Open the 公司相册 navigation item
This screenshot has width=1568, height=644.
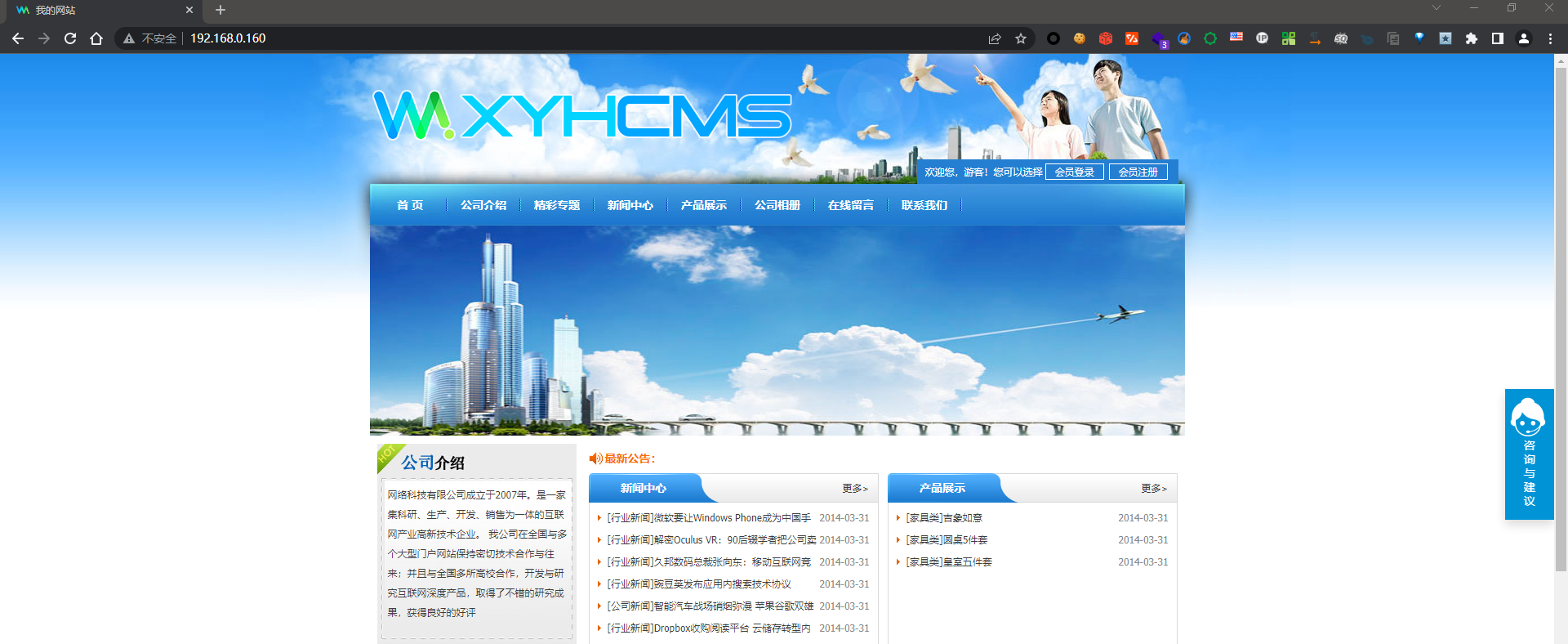tap(777, 205)
